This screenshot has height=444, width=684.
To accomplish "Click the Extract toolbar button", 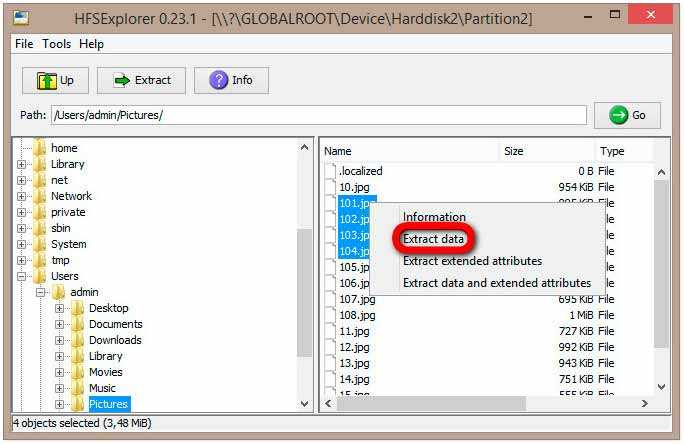I will 141,80.
